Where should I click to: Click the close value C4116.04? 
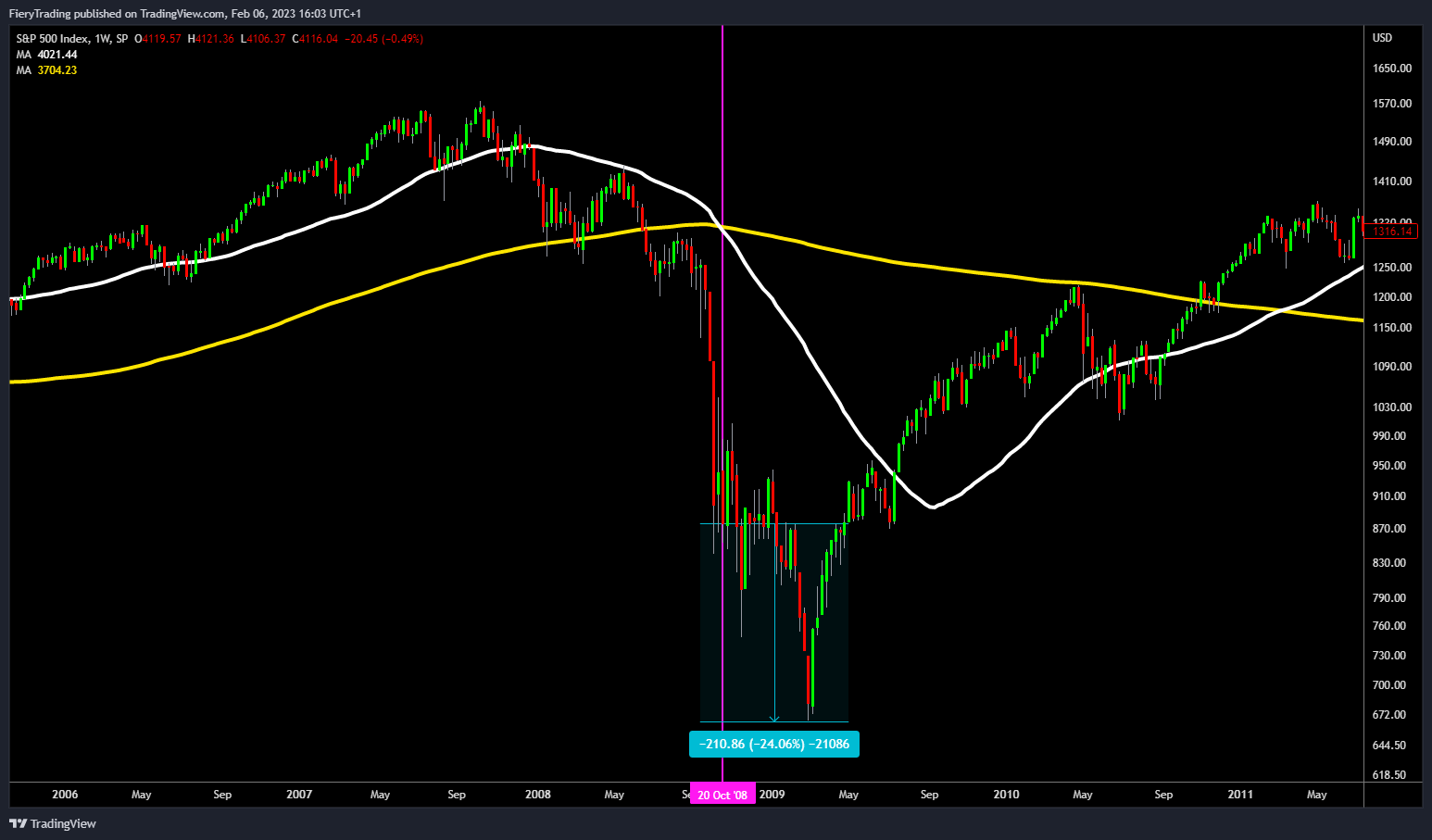coord(315,39)
